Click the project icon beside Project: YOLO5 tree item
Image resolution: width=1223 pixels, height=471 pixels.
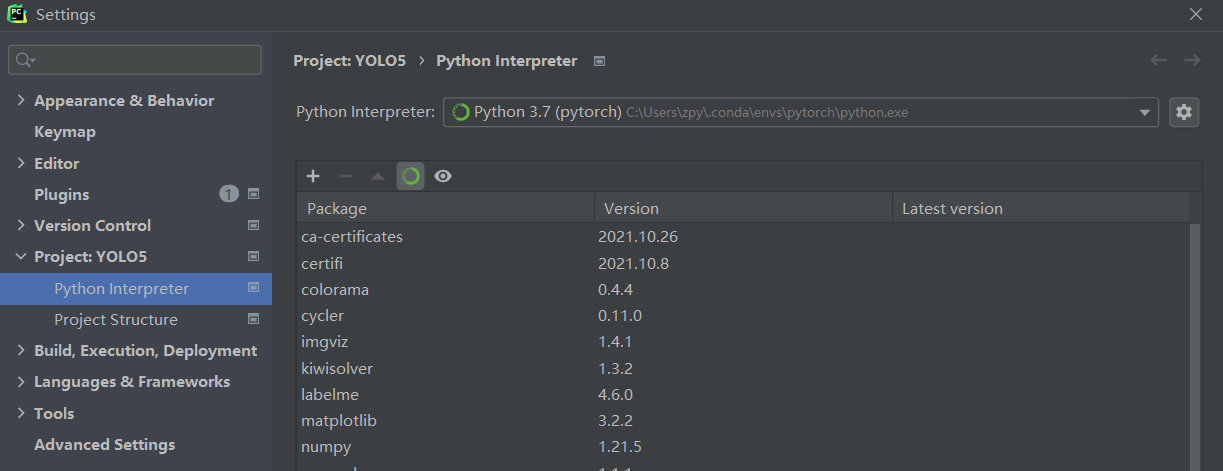point(253,256)
